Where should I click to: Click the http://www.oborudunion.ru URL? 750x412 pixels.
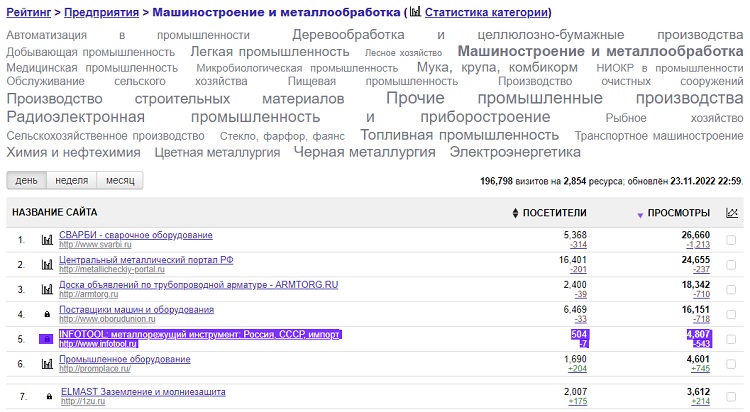click(x=107, y=319)
